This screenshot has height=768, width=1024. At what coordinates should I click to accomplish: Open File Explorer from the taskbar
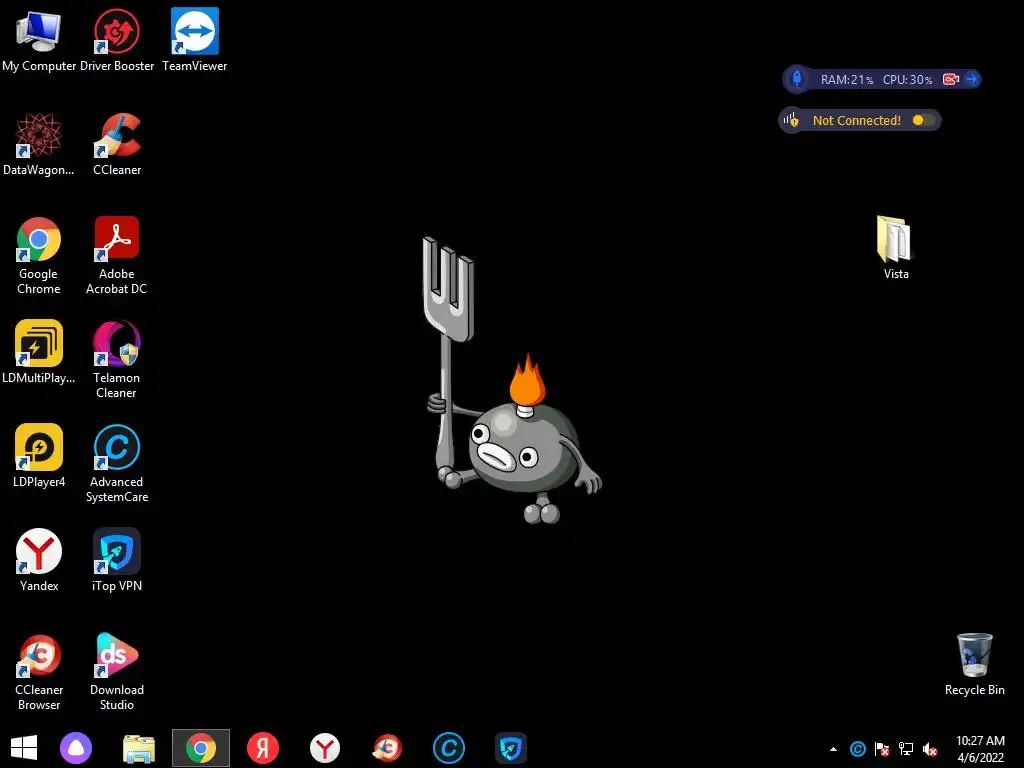pyautogui.click(x=139, y=748)
